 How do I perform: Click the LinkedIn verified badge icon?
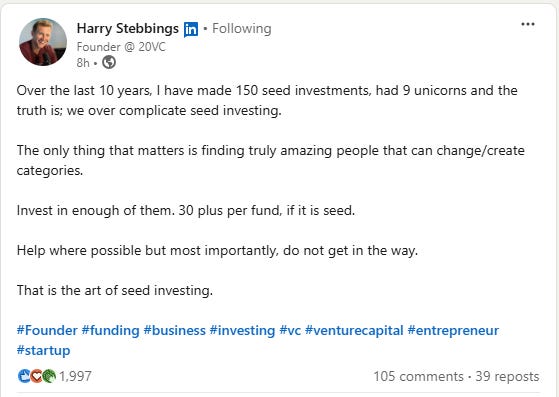(191, 29)
